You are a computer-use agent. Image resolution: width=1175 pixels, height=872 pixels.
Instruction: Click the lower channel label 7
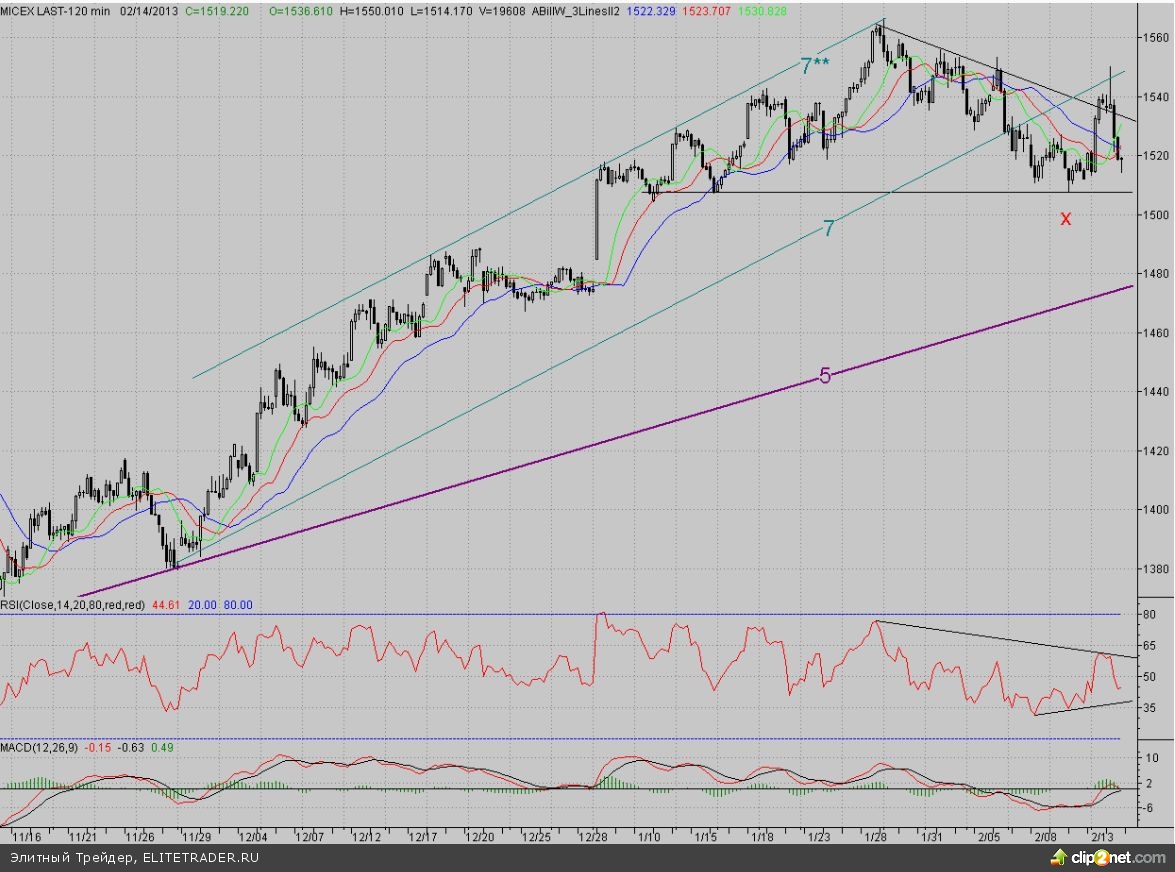[828, 228]
